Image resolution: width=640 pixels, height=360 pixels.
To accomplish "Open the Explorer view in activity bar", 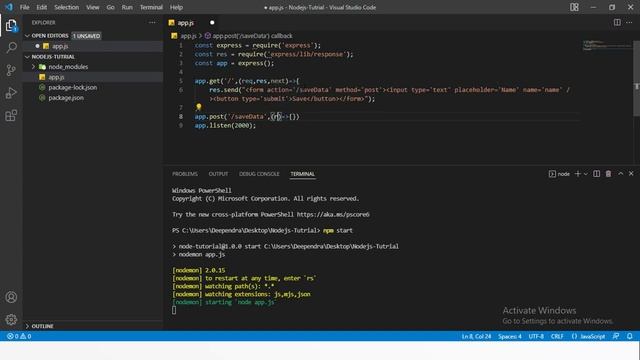I will [11, 26].
